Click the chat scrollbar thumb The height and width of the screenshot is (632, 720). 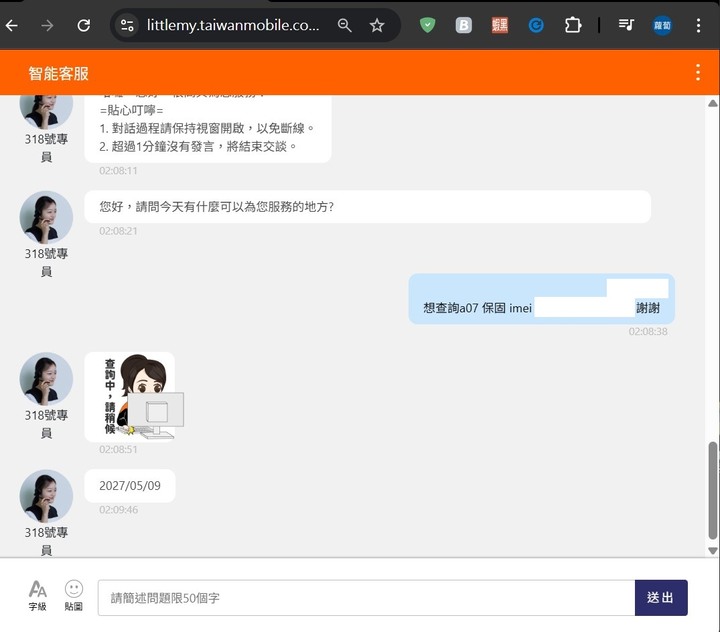(x=713, y=491)
